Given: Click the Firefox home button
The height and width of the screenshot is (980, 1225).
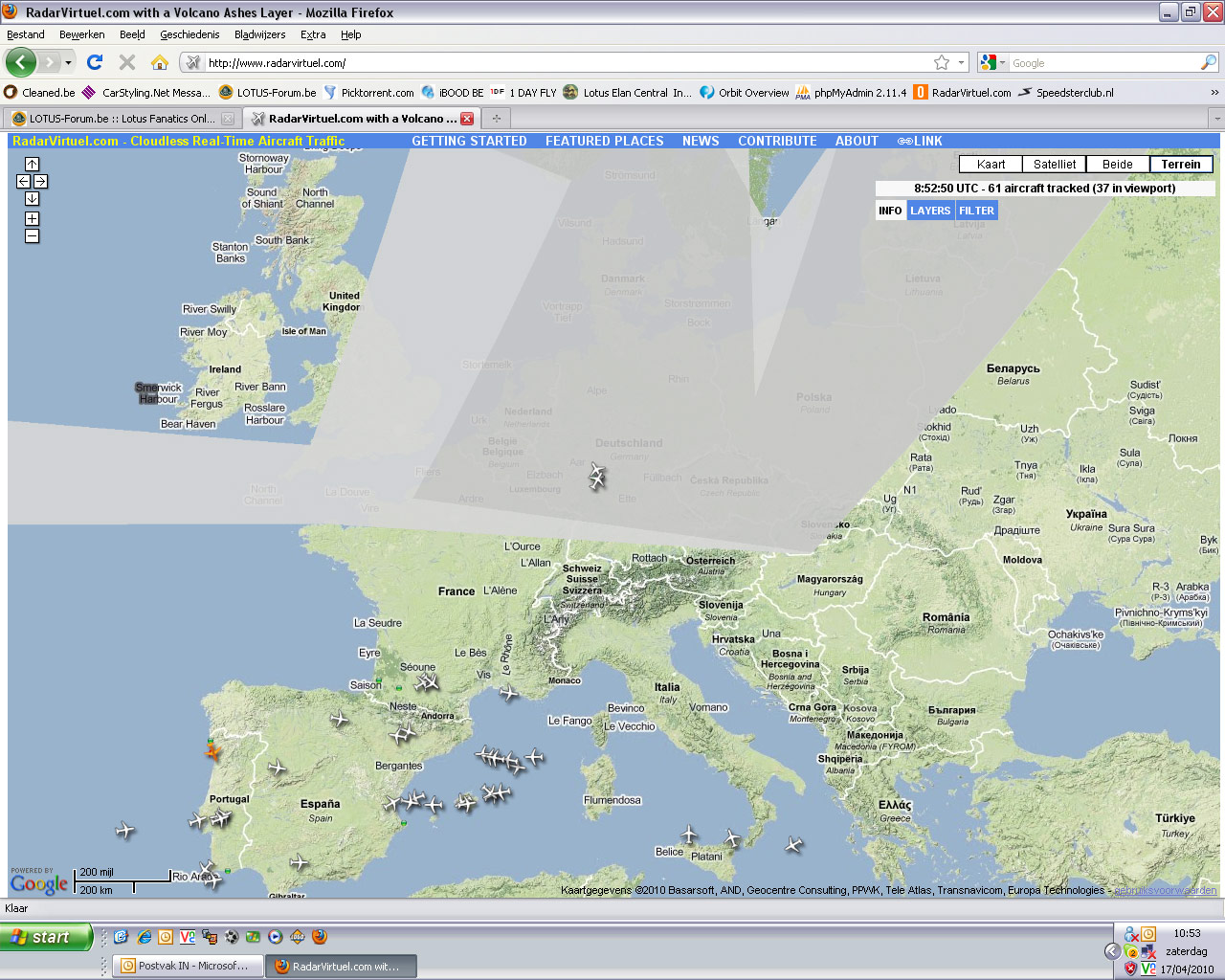Looking at the screenshot, I should (160, 62).
